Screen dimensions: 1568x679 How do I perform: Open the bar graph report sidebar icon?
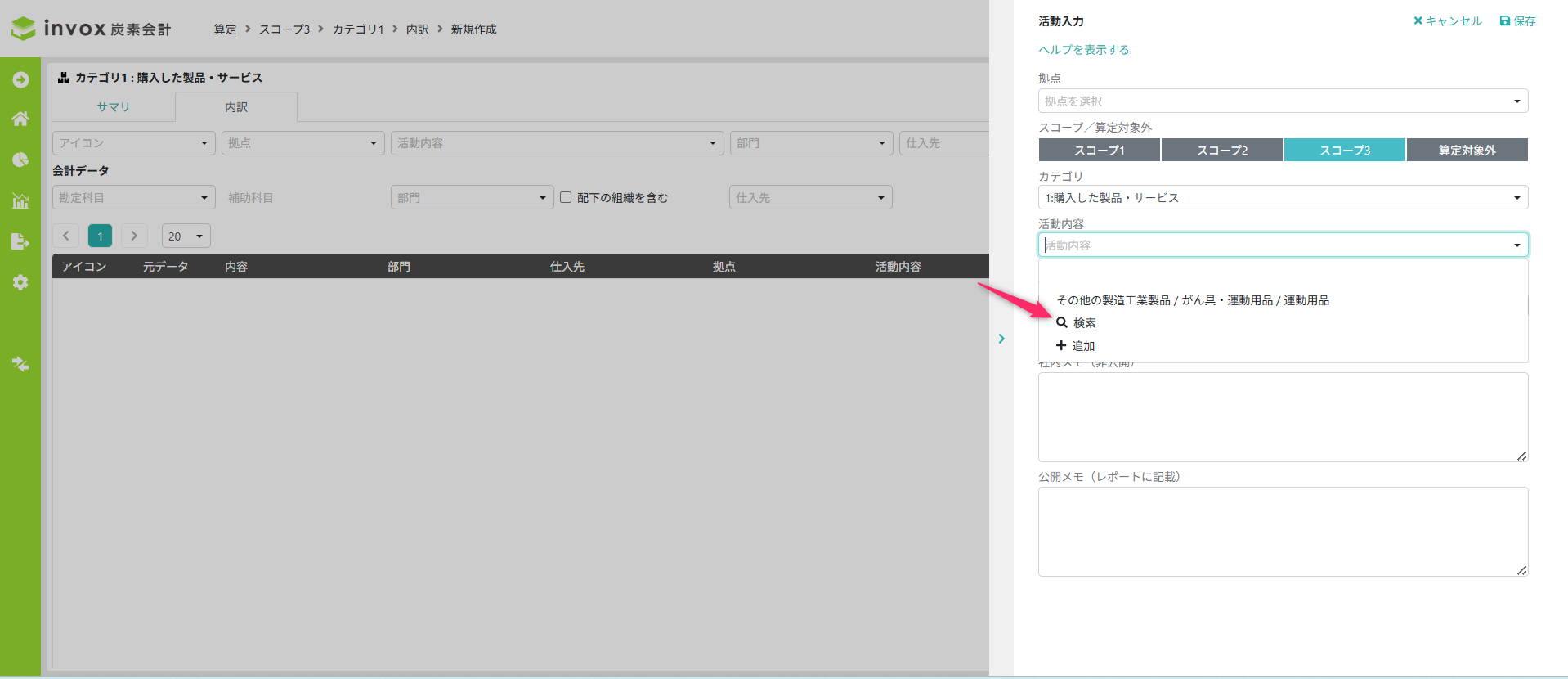20,200
